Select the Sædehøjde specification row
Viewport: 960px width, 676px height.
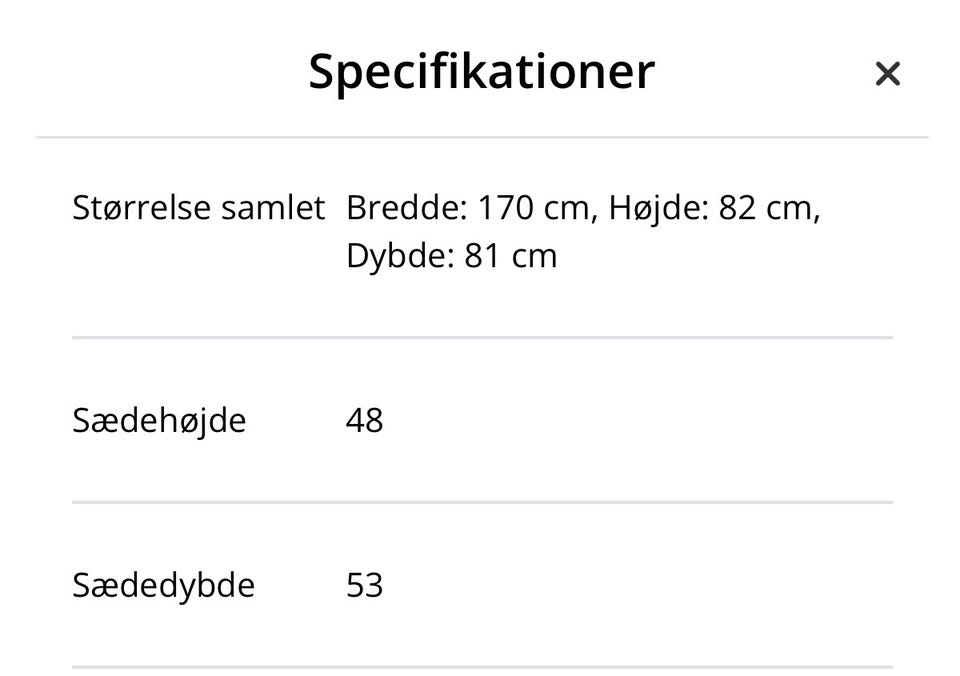300,420
